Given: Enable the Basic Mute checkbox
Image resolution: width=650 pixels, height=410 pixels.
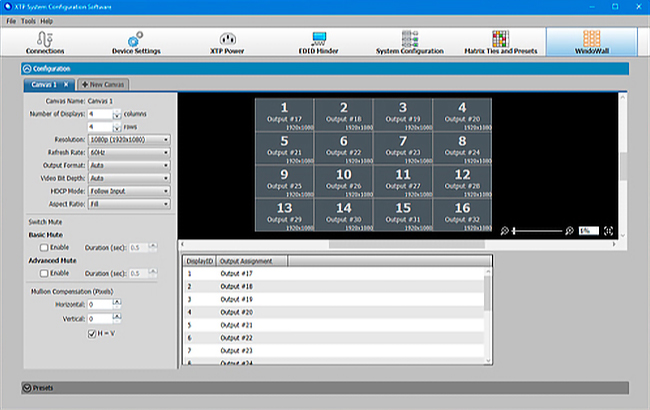Looking at the screenshot, I should (43, 245).
